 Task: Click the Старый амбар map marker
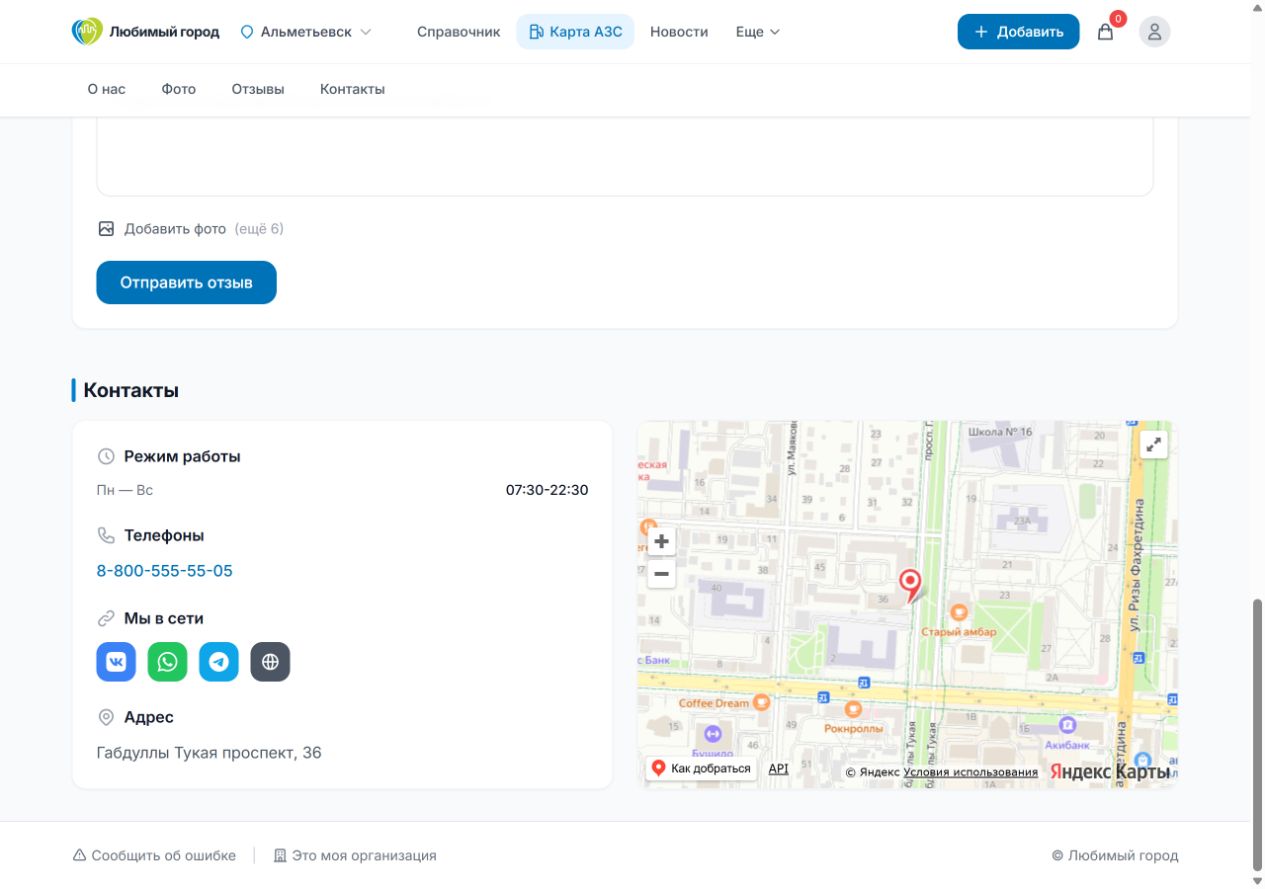958,612
